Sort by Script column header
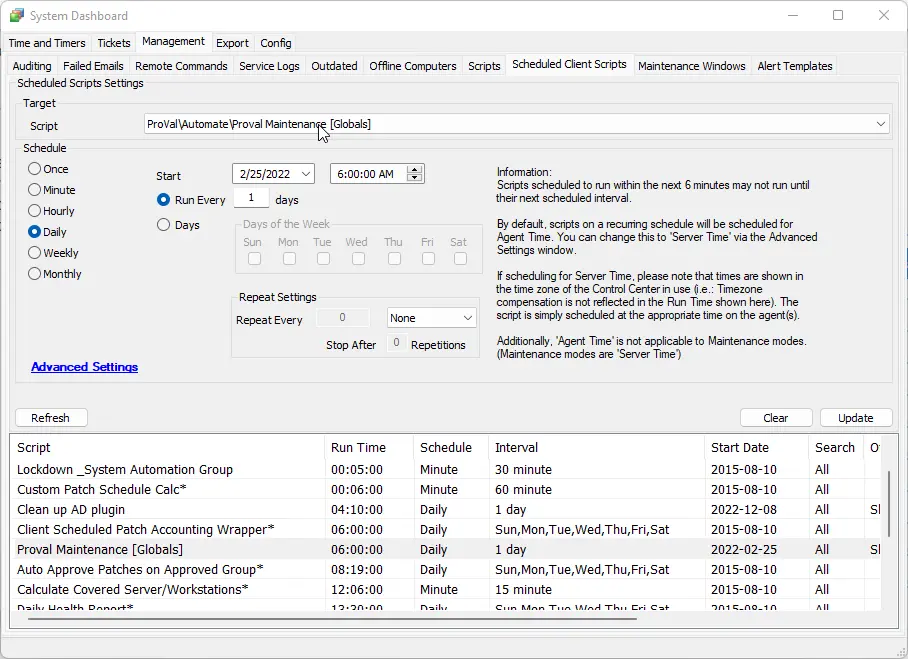 [x=167, y=447]
